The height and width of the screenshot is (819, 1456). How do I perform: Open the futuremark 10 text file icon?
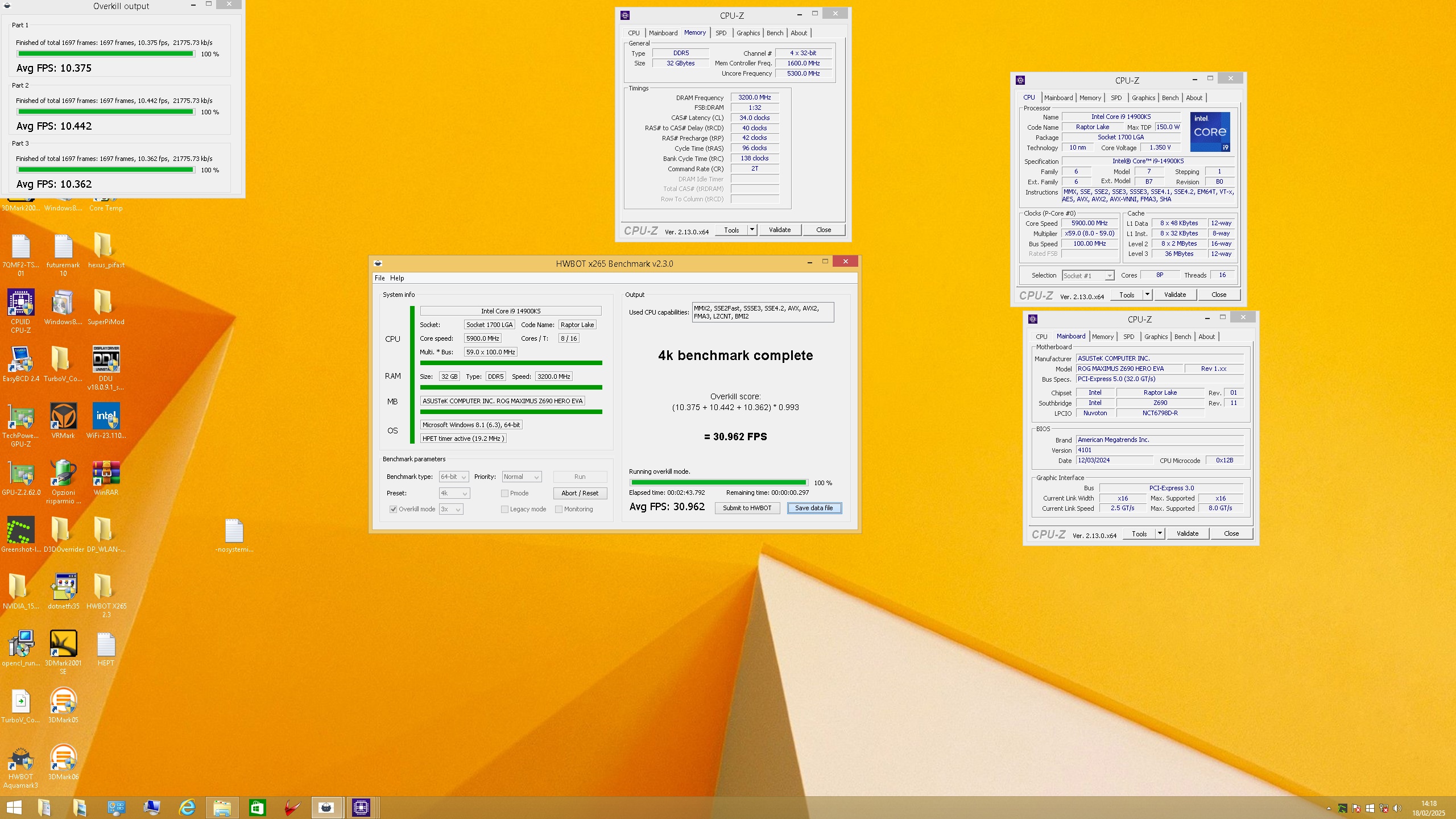(63, 254)
